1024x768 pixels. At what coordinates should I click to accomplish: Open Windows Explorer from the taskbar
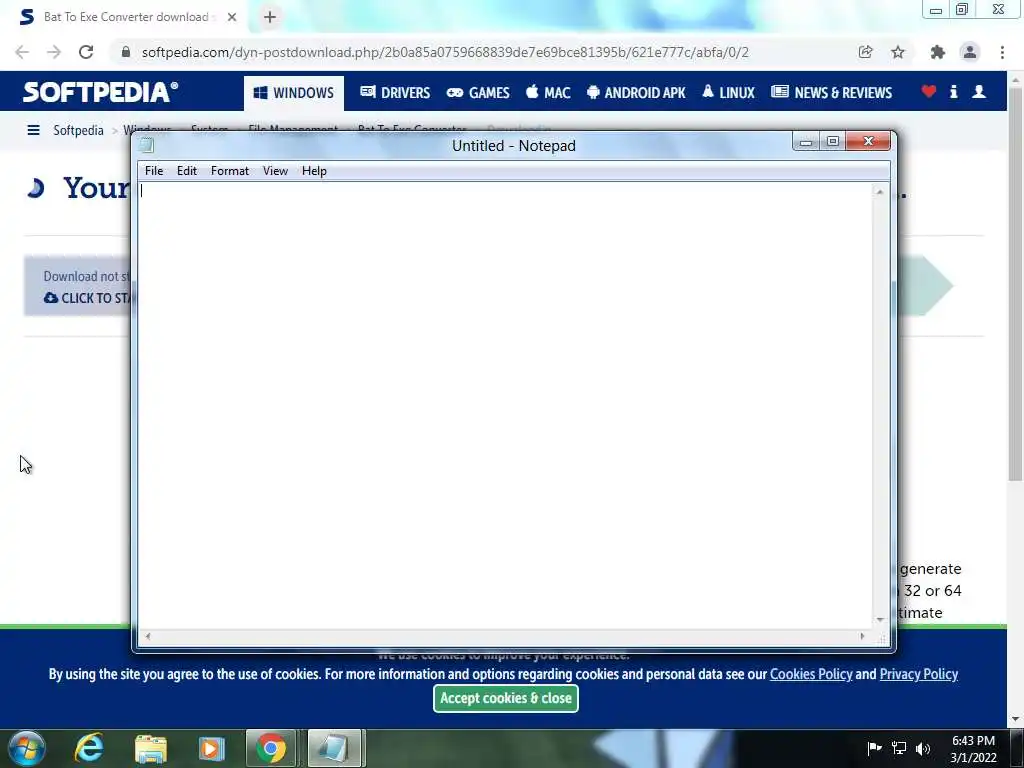151,748
